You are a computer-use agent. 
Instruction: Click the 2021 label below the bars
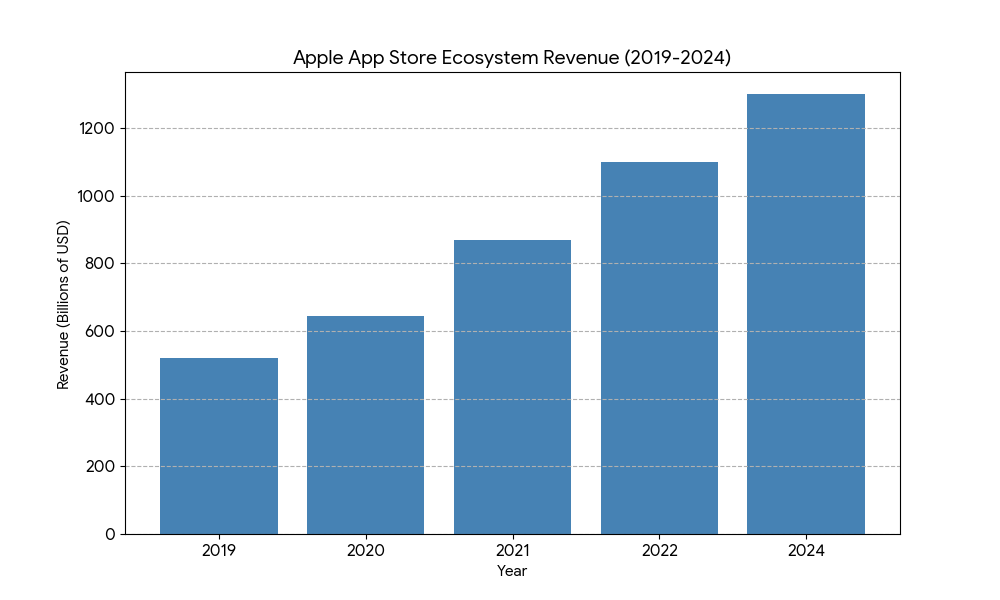(x=512, y=550)
